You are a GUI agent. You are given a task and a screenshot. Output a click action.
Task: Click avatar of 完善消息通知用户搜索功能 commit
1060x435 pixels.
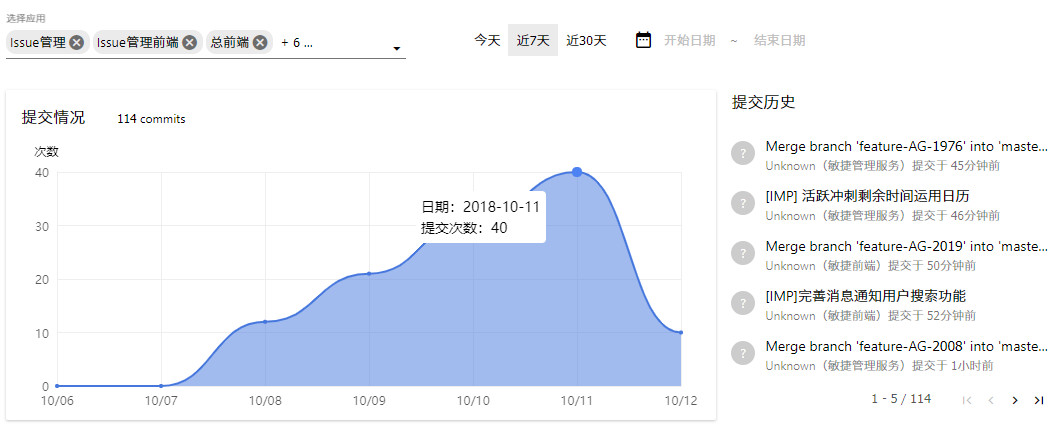tap(742, 302)
